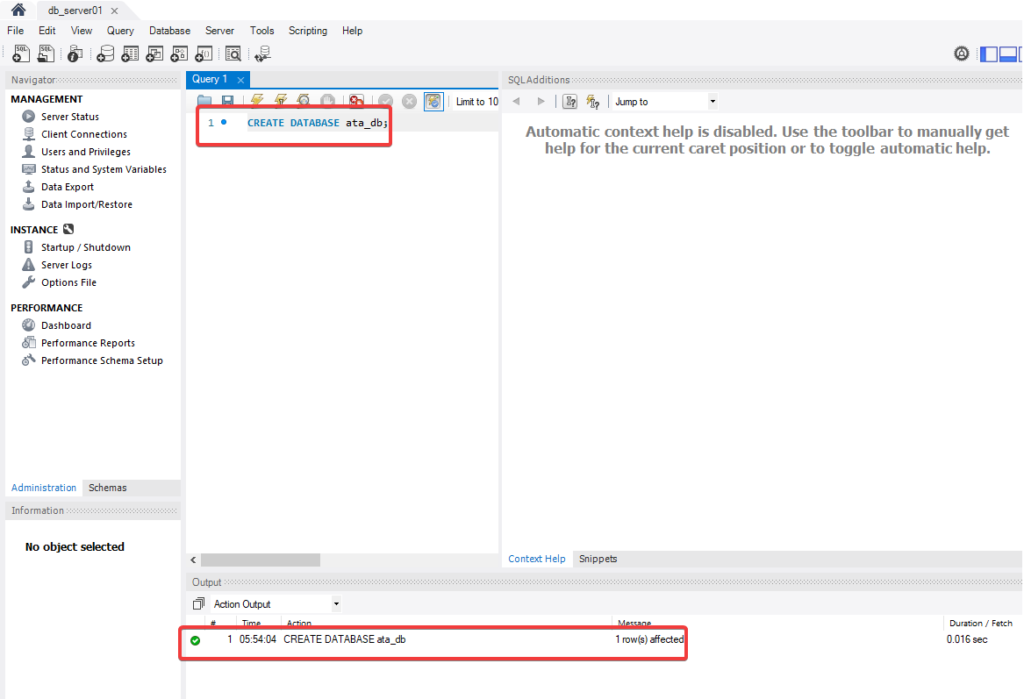This screenshot has width=1024, height=699.
Task: Open the Database menu
Action: (169, 31)
